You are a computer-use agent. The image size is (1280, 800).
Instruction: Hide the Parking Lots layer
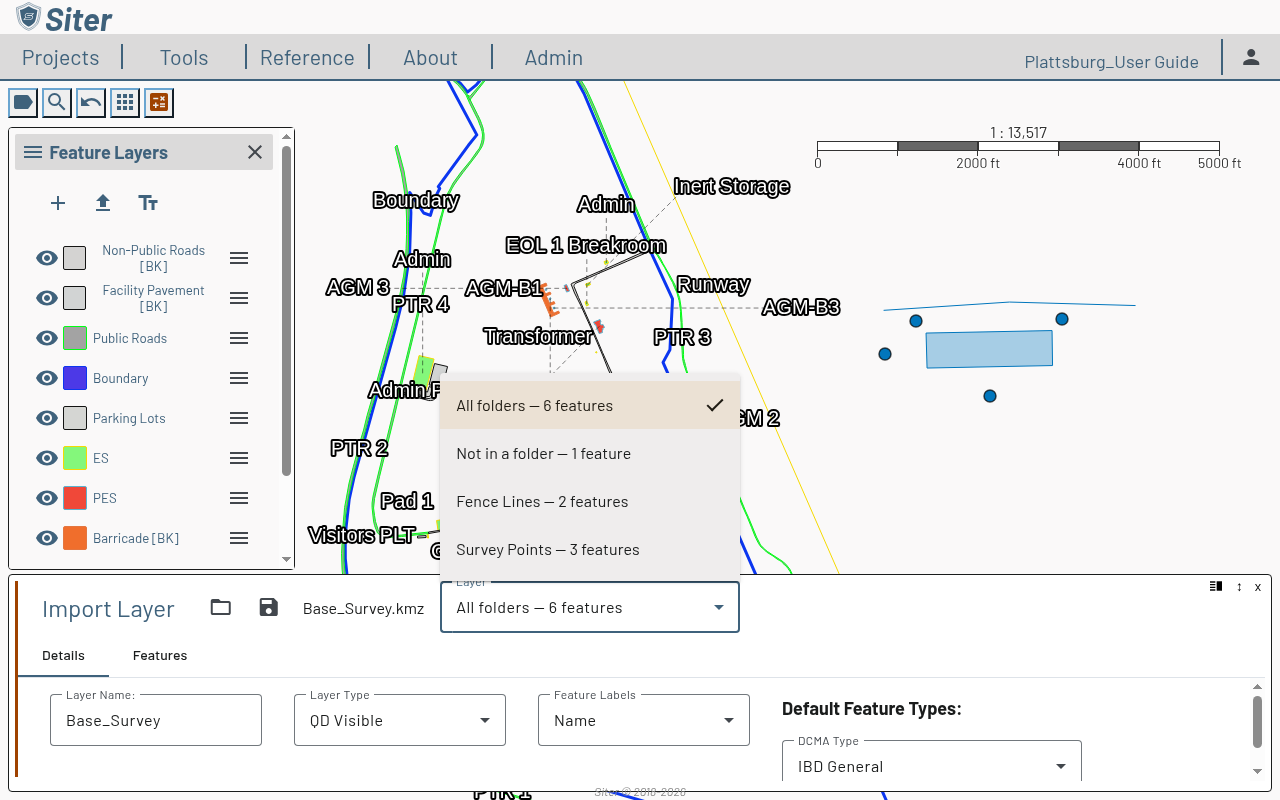click(46, 418)
